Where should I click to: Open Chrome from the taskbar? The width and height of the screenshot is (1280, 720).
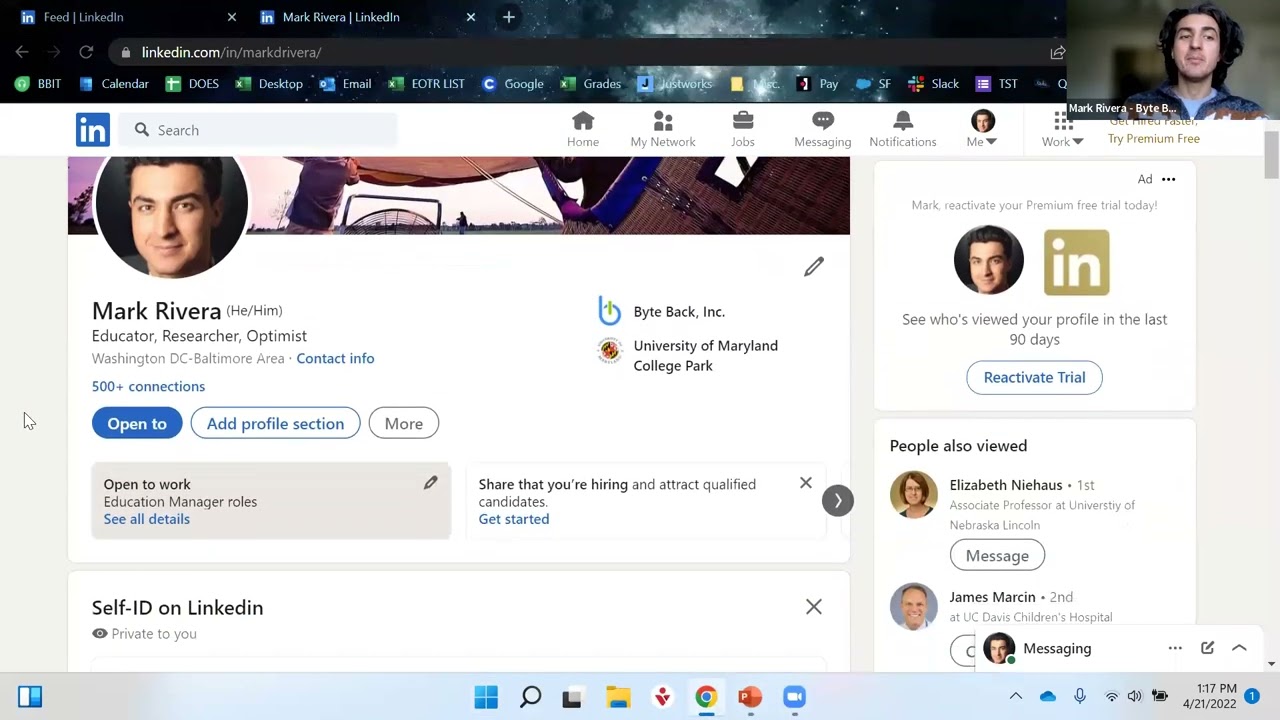(x=706, y=697)
